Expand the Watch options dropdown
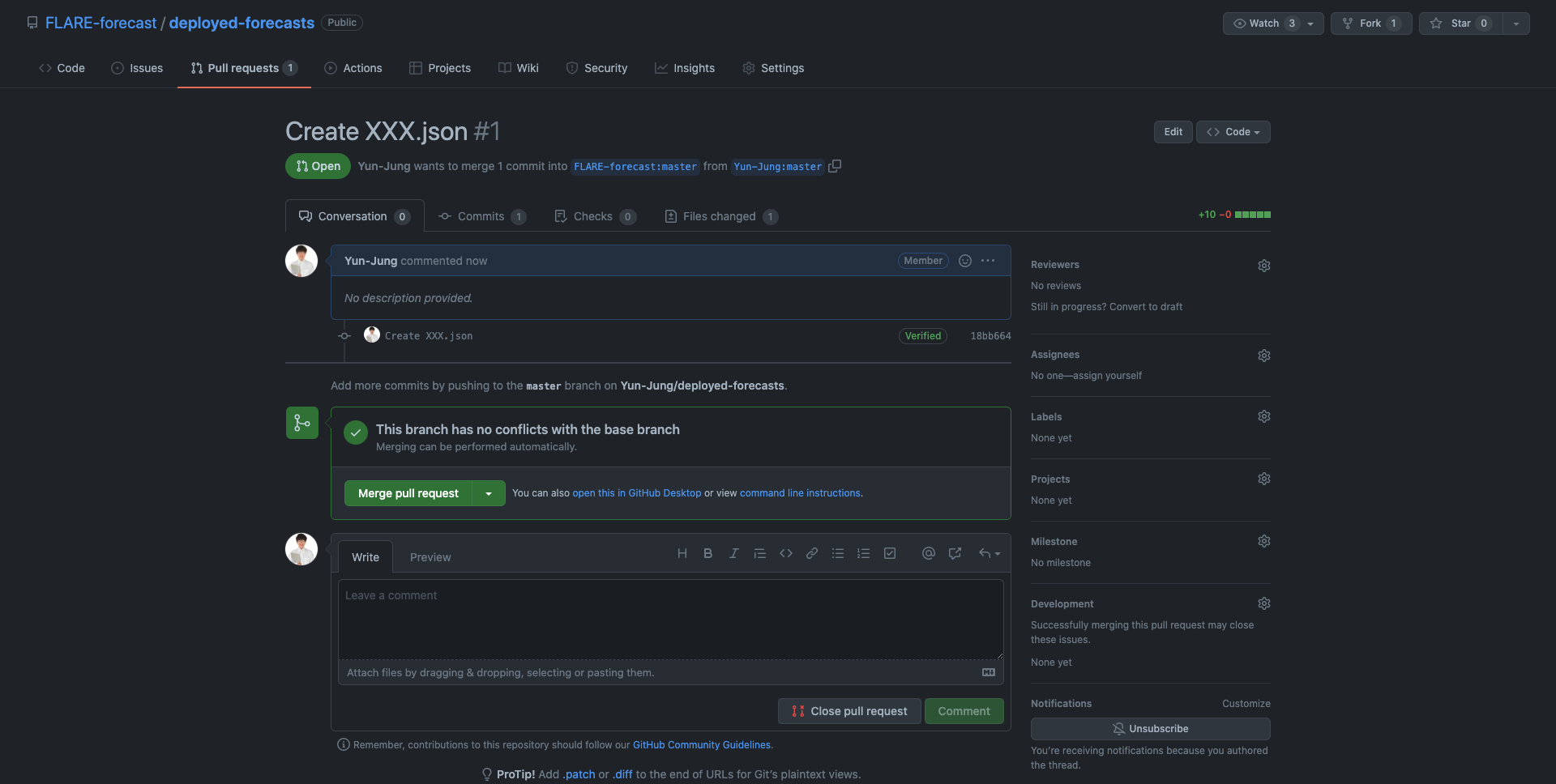Screen dimensions: 1556x784 pyautogui.click(x=1273, y=23)
